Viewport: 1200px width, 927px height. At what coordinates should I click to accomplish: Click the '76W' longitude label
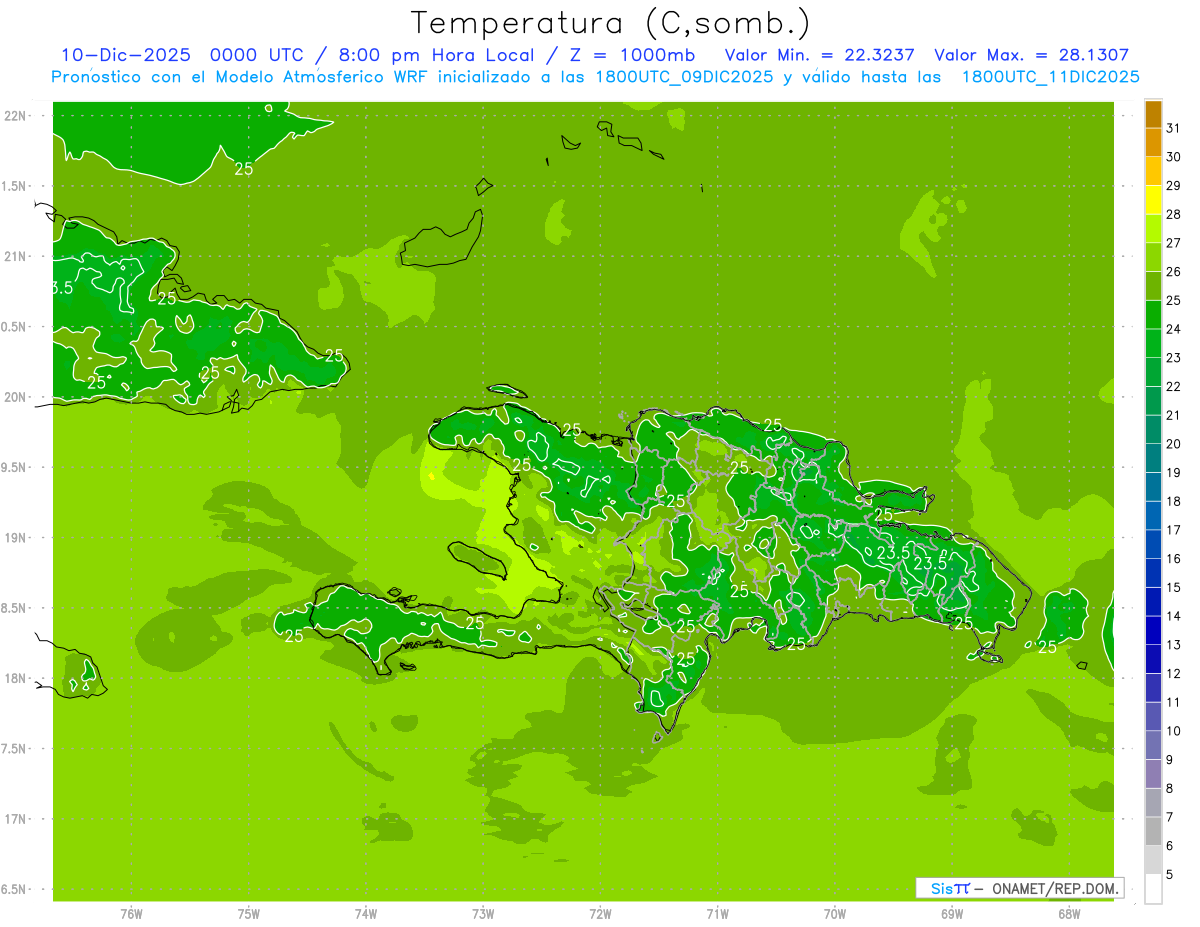pyautogui.click(x=131, y=913)
